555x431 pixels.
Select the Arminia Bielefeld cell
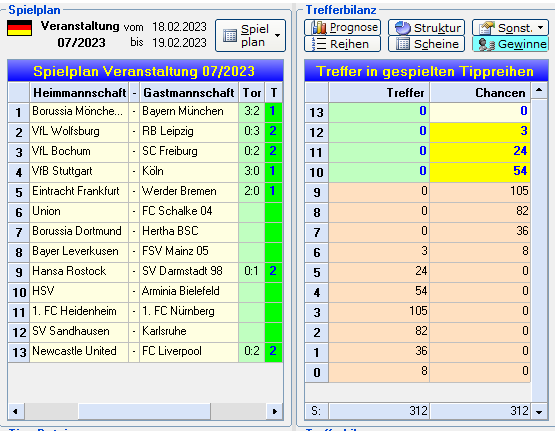tap(189, 293)
